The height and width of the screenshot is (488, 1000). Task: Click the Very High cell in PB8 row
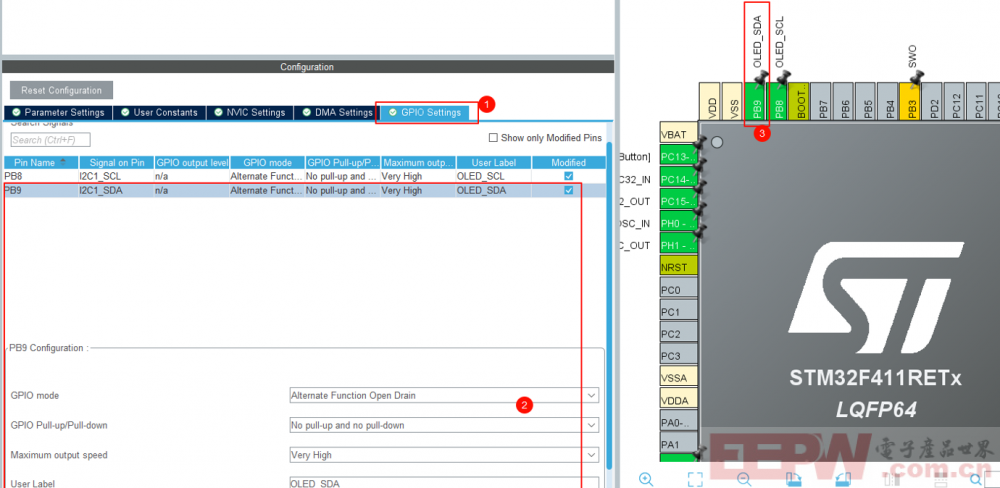pyautogui.click(x=418, y=176)
